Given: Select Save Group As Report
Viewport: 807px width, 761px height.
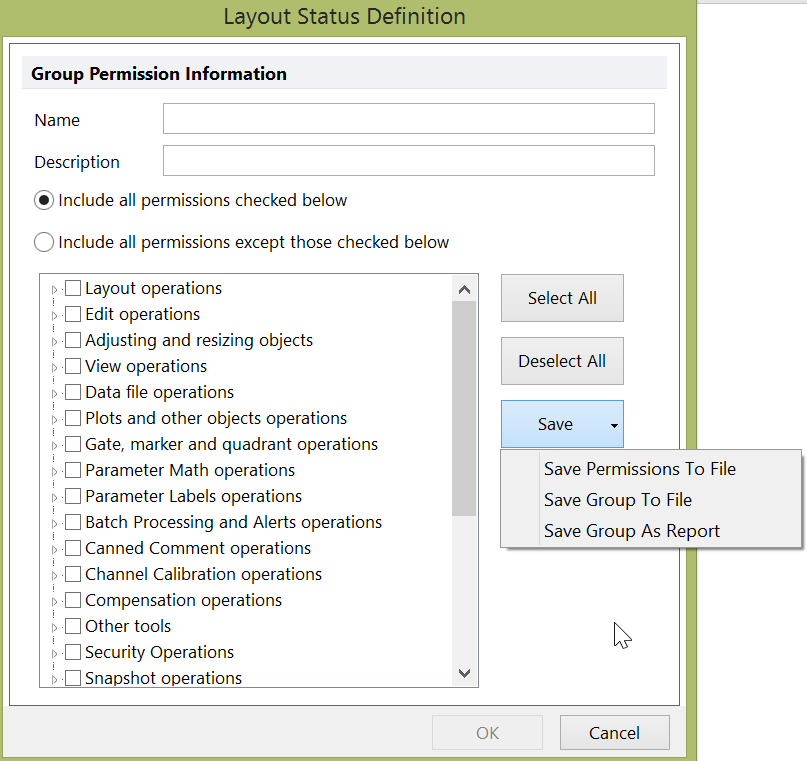Looking at the screenshot, I should (631, 531).
